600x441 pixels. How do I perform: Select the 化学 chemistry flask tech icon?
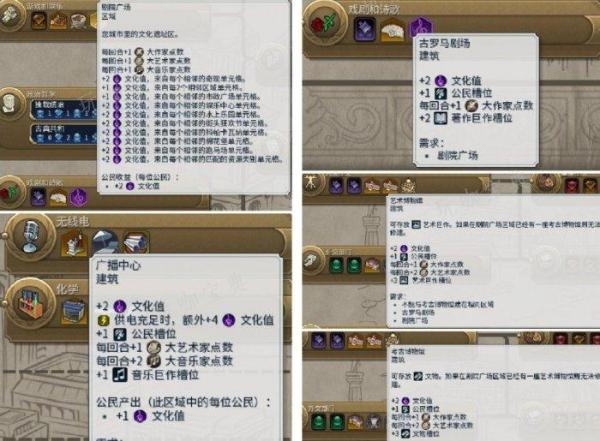pyautogui.click(x=32, y=304)
